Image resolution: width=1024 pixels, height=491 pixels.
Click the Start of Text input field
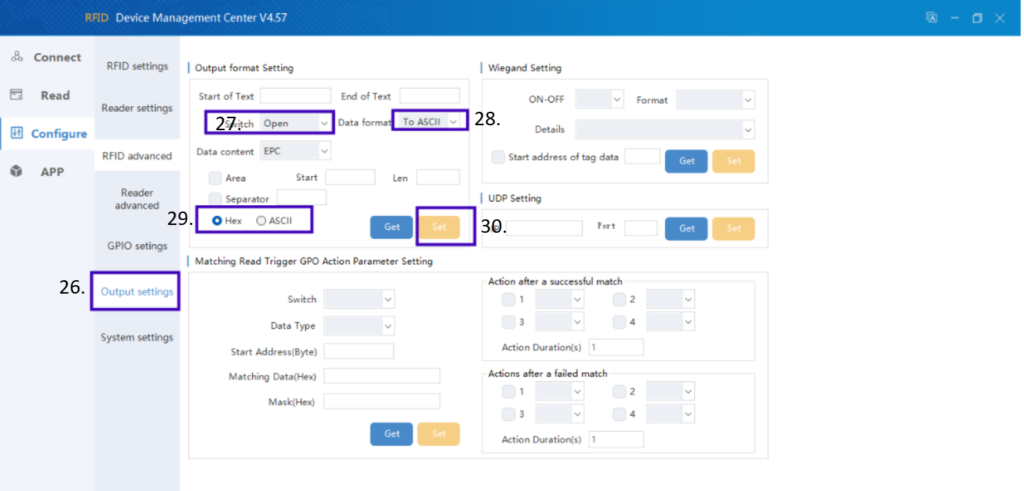[x=296, y=96]
